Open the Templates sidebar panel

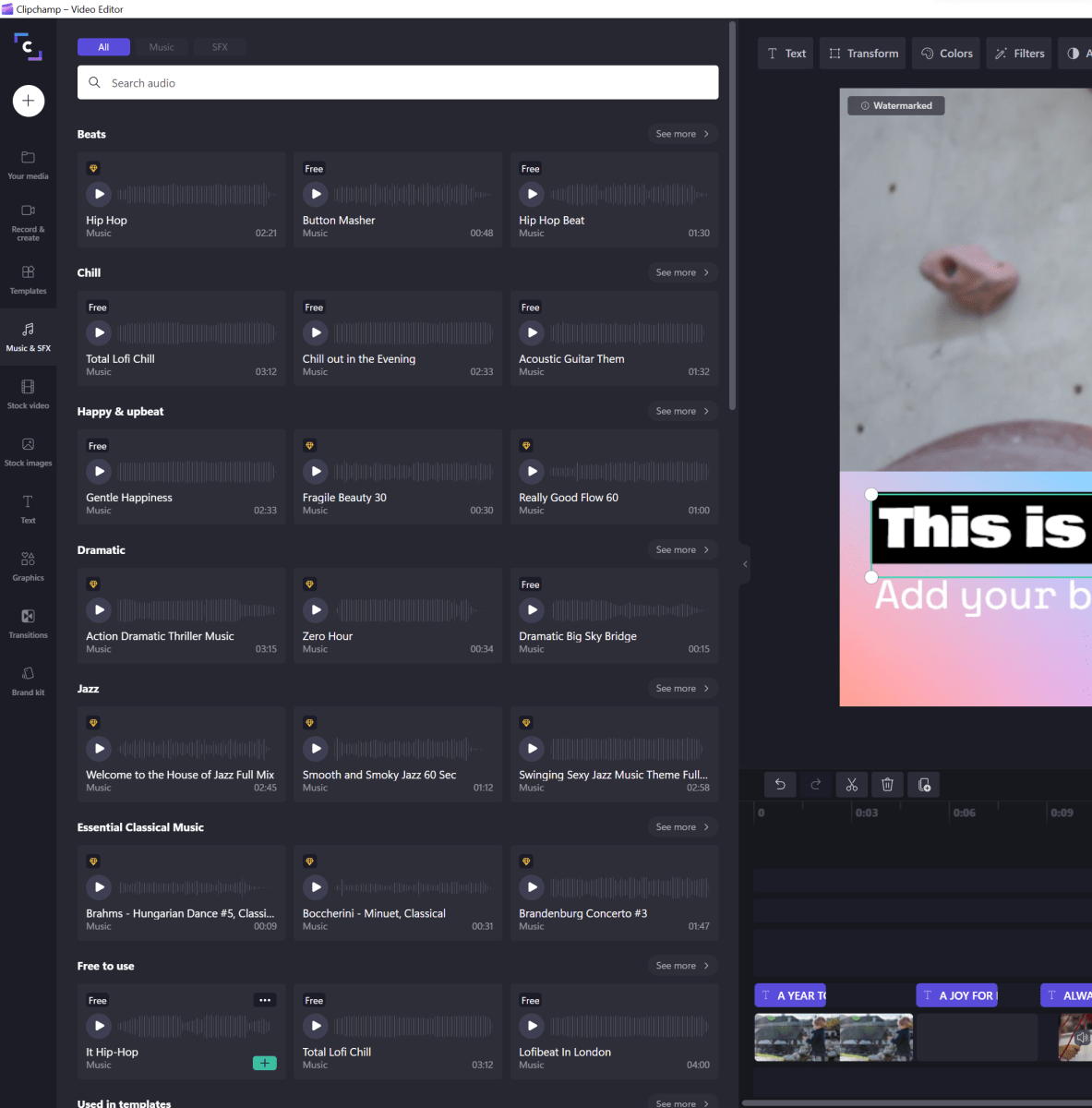coord(28,279)
